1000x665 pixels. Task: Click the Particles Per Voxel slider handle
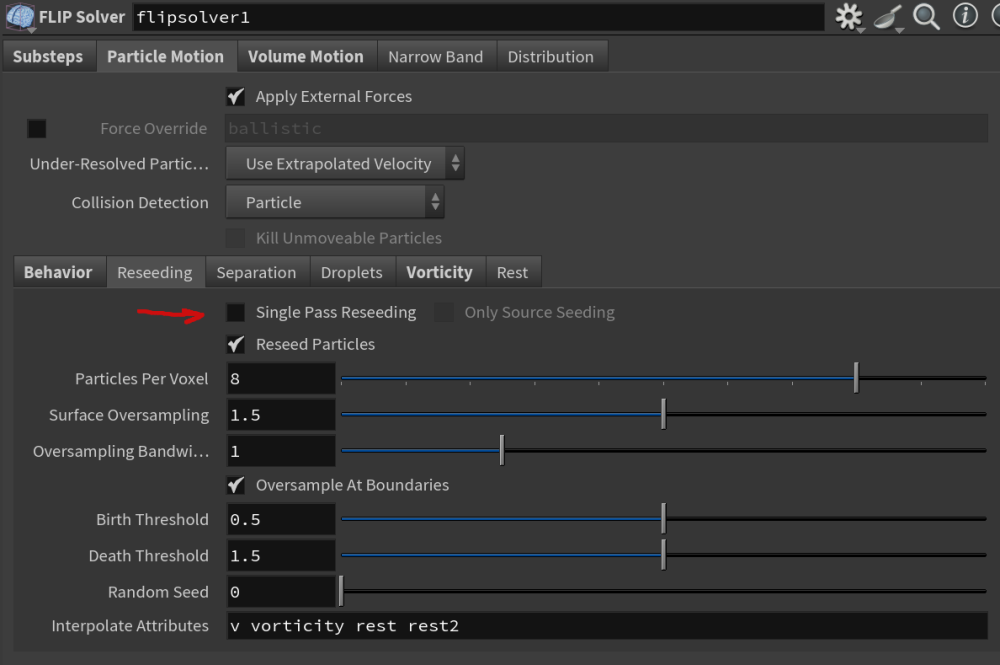pyautogui.click(x=856, y=379)
